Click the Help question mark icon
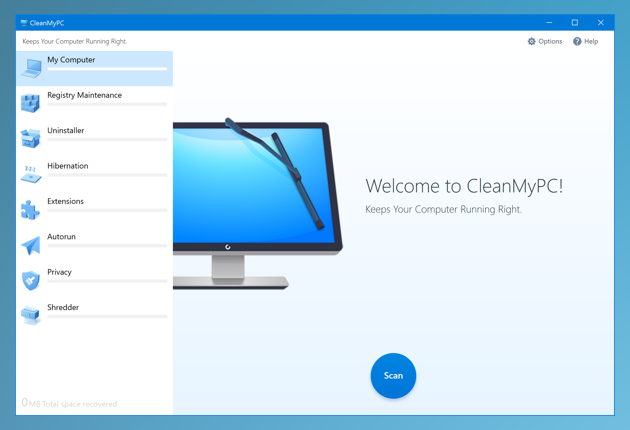 point(577,41)
